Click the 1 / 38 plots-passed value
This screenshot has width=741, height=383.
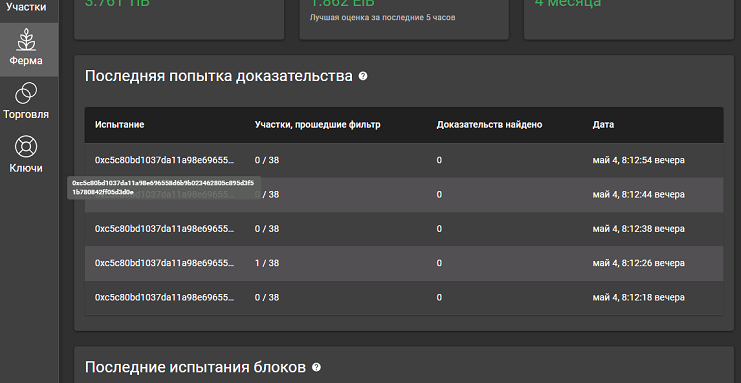[x=267, y=263]
